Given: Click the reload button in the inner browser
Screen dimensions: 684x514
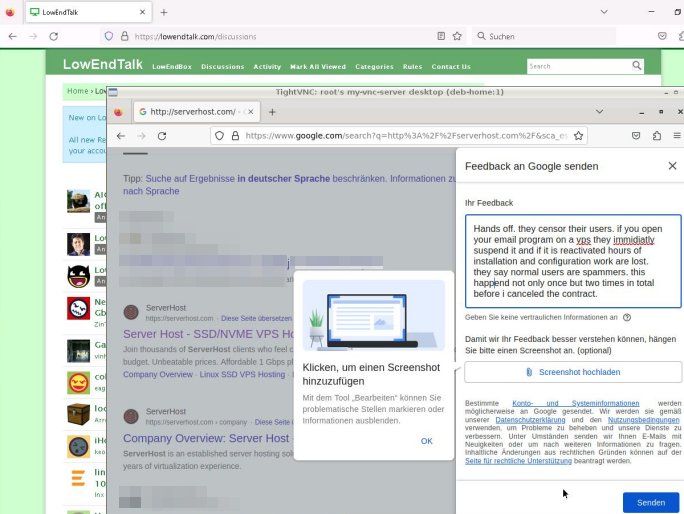Looking at the screenshot, I should pos(162,135).
